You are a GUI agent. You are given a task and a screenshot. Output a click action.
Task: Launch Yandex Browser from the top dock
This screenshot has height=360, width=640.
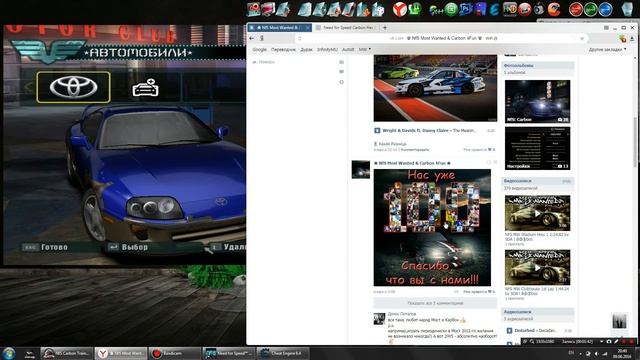(x=399, y=9)
